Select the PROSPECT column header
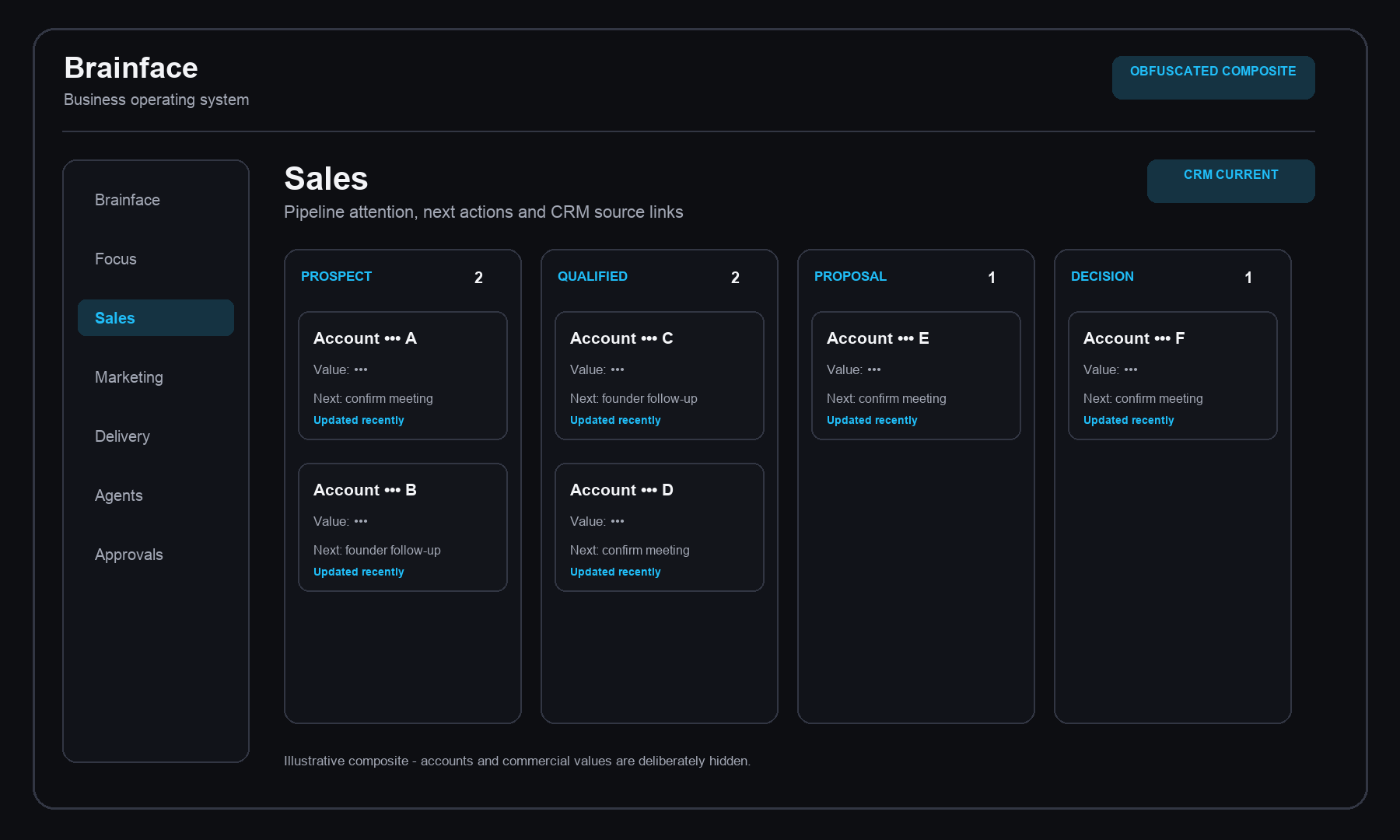 [336, 276]
